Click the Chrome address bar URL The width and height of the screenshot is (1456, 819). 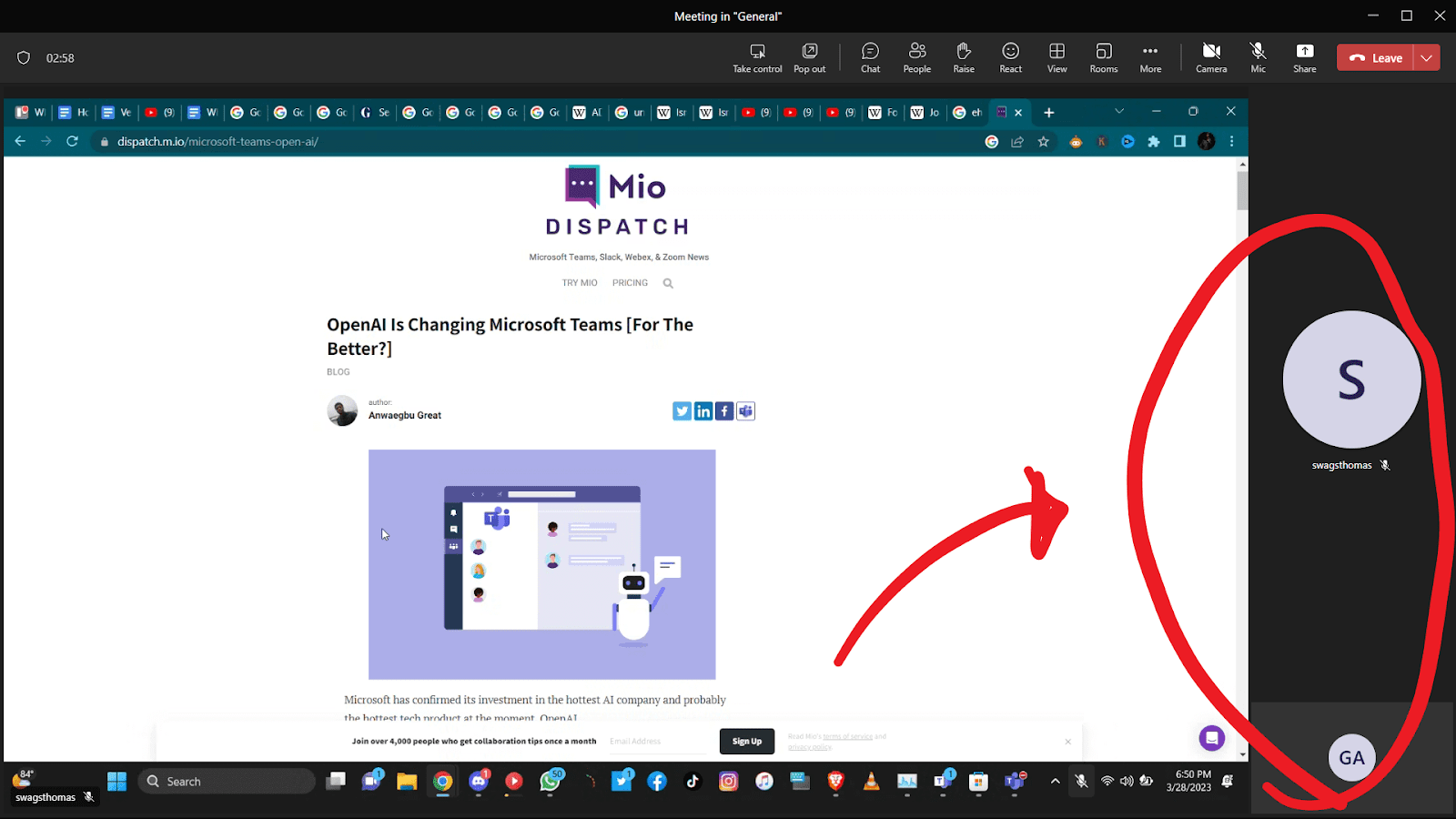[x=217, y=141]
